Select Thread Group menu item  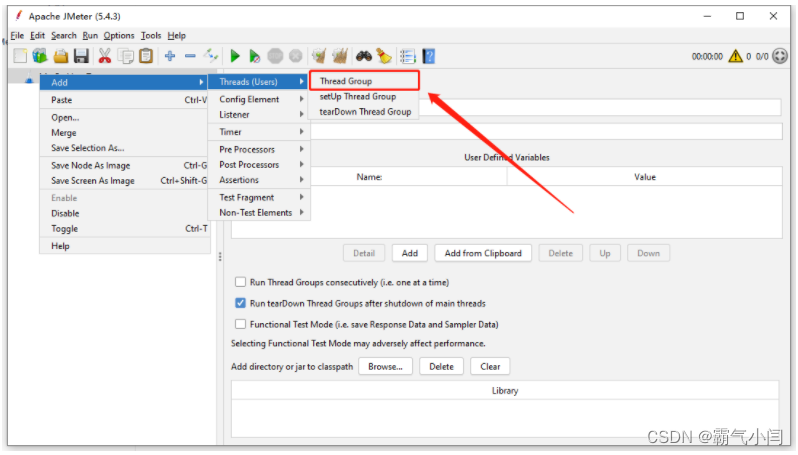click(x=364, y=81)
